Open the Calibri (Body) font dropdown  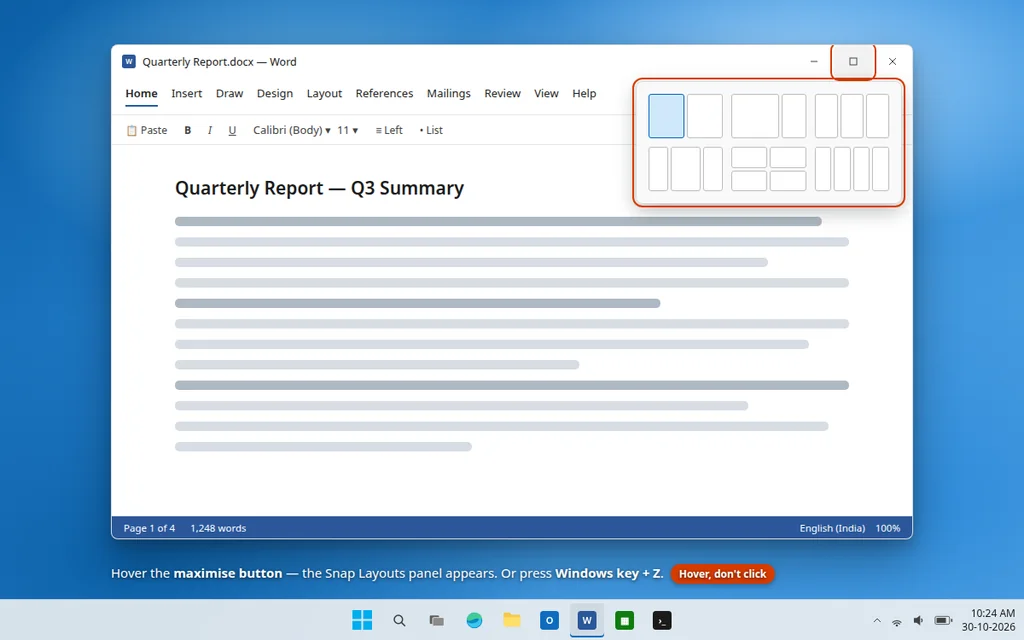tap(291, 130)
